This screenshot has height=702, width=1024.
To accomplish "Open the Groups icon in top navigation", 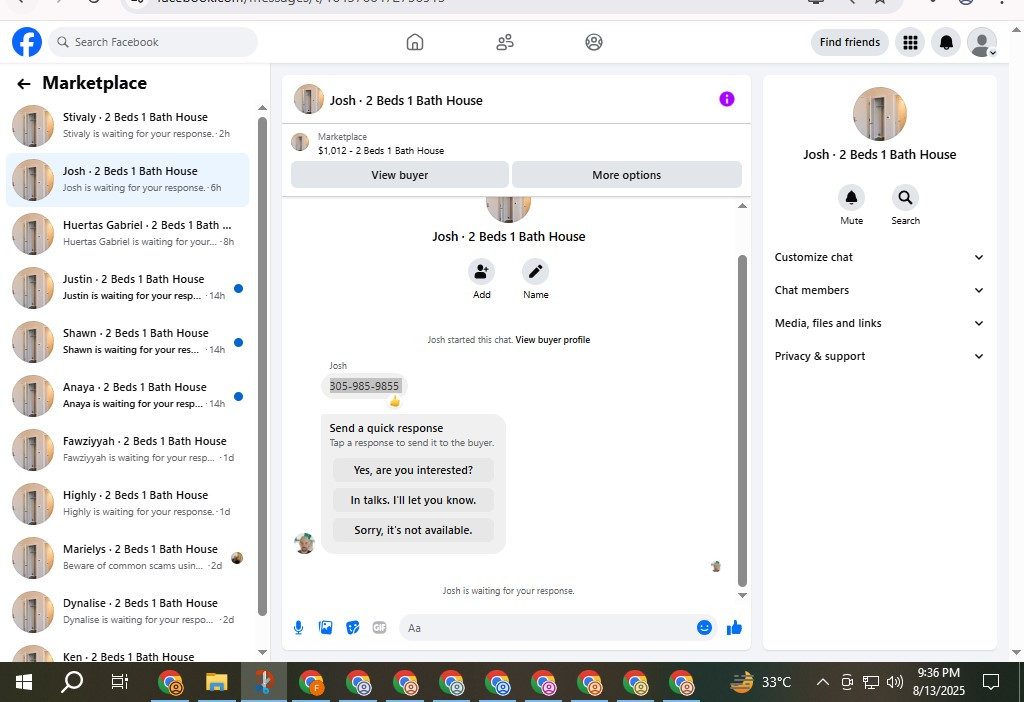I will pos(594,42).
